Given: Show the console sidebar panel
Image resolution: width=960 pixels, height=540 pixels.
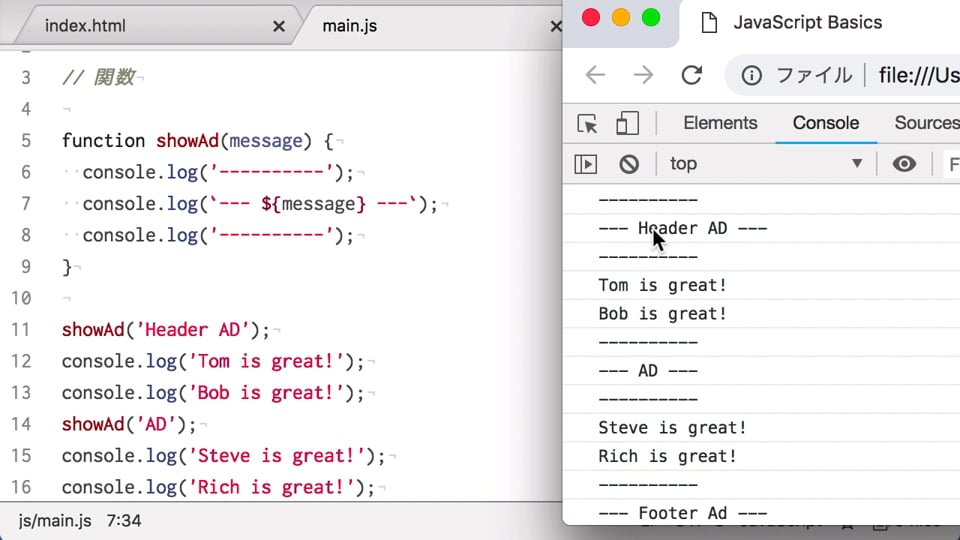Looking at the screenshot, I should (x=586, y=164).
